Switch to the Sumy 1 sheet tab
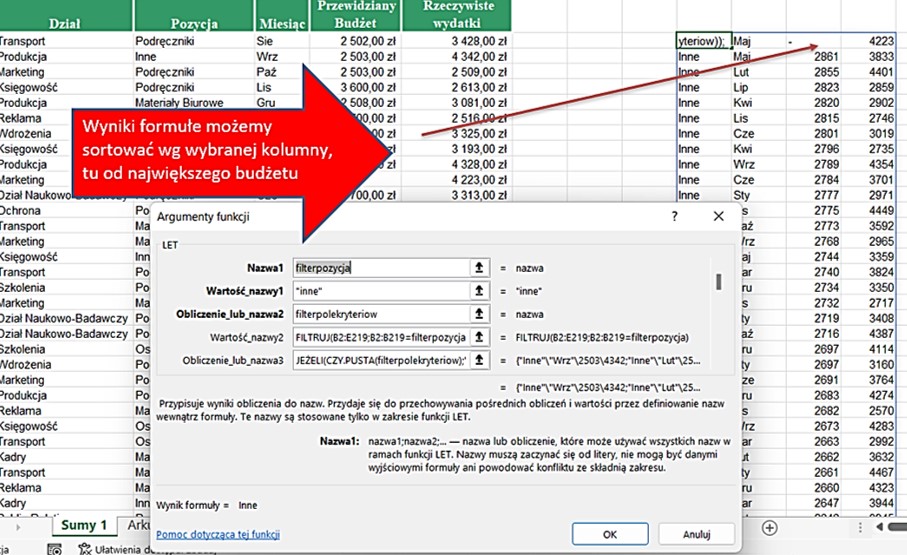This screenshot has width=907, height=555. tap(84, 525)
